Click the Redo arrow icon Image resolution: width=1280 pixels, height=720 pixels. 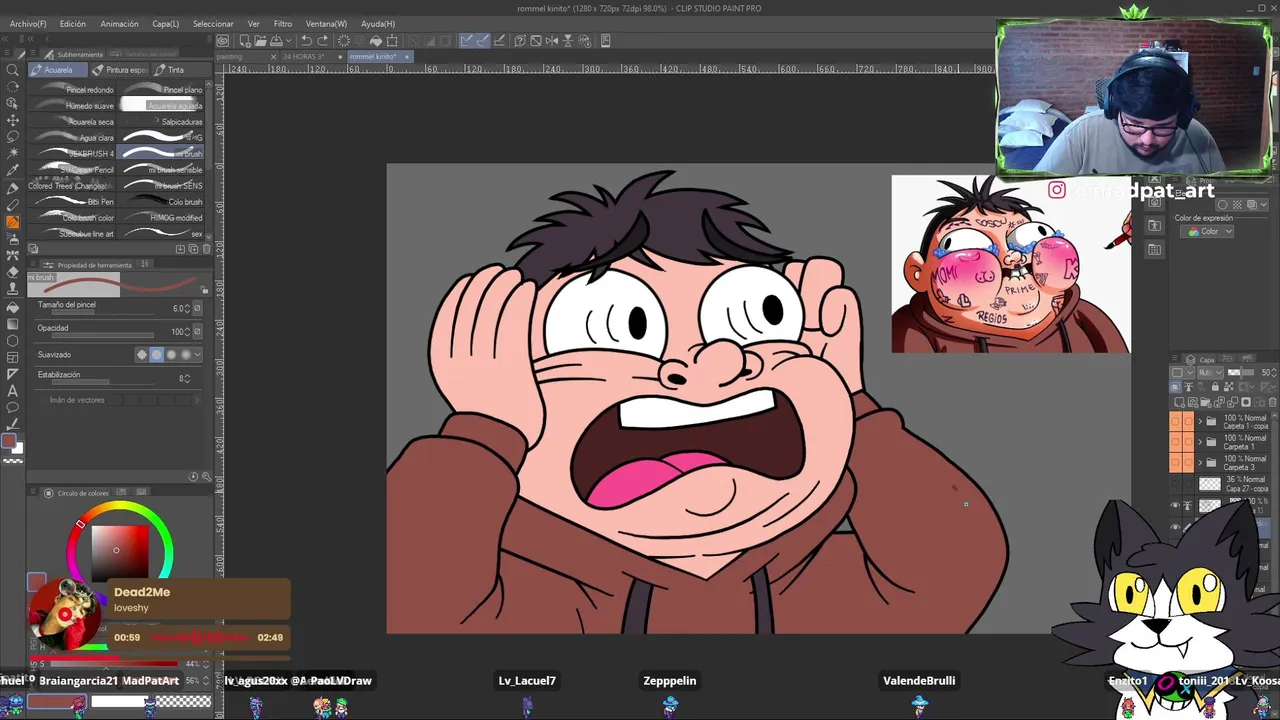(322, 41)
